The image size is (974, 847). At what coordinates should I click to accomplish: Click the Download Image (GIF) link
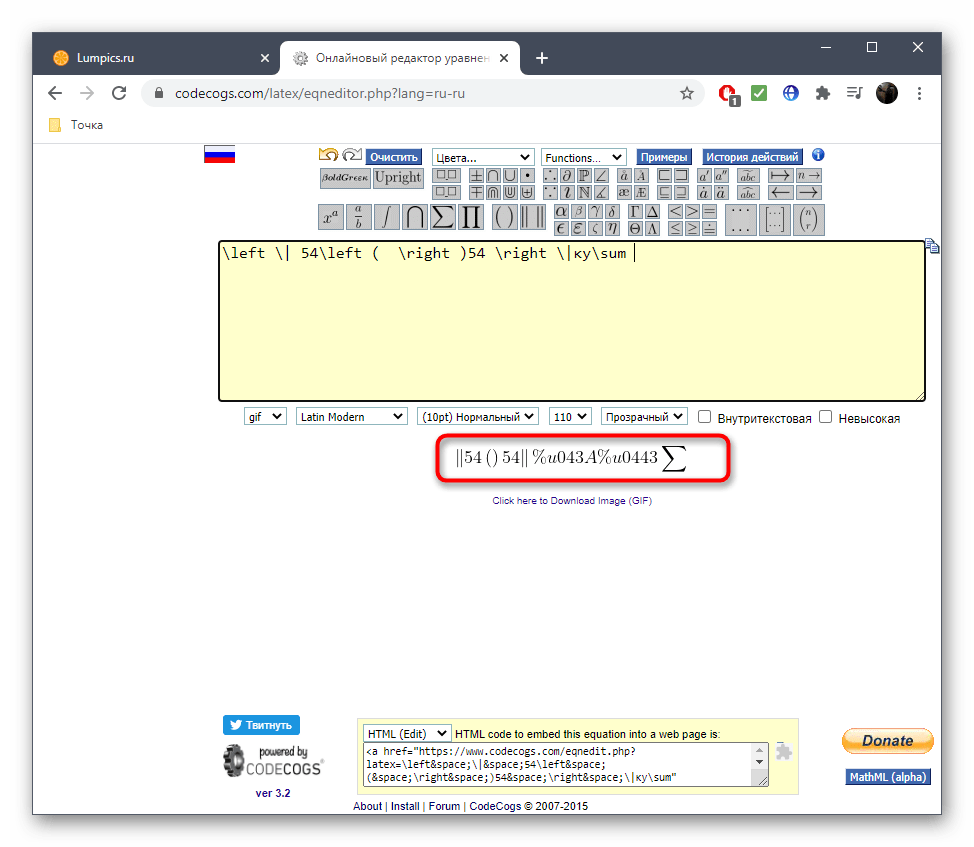pos(572,501)
